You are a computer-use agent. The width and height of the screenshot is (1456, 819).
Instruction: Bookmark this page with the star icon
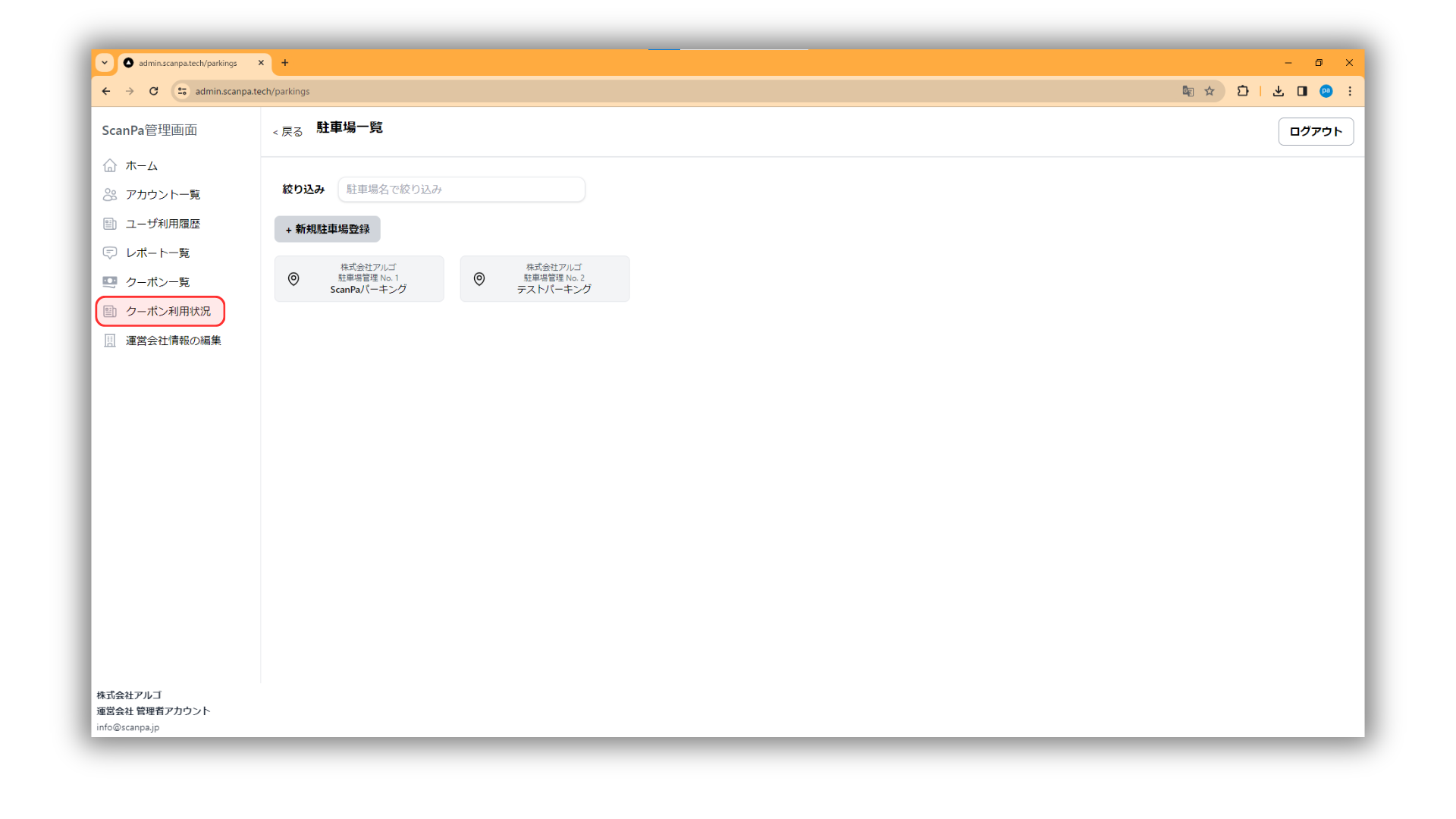1210,91
